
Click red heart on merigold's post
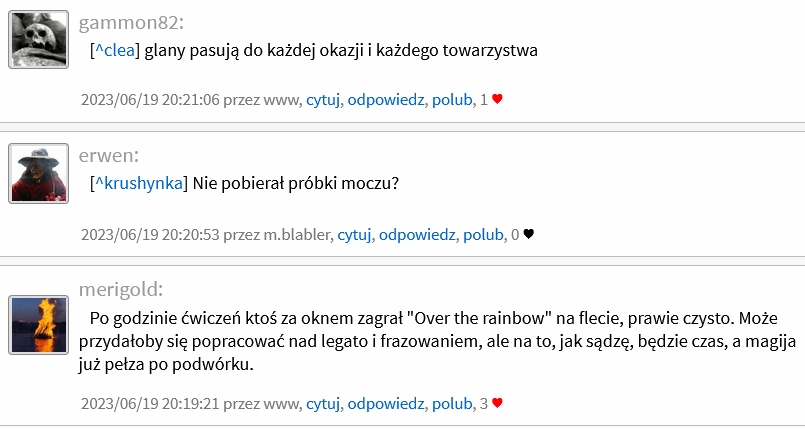tap(497, 404)
